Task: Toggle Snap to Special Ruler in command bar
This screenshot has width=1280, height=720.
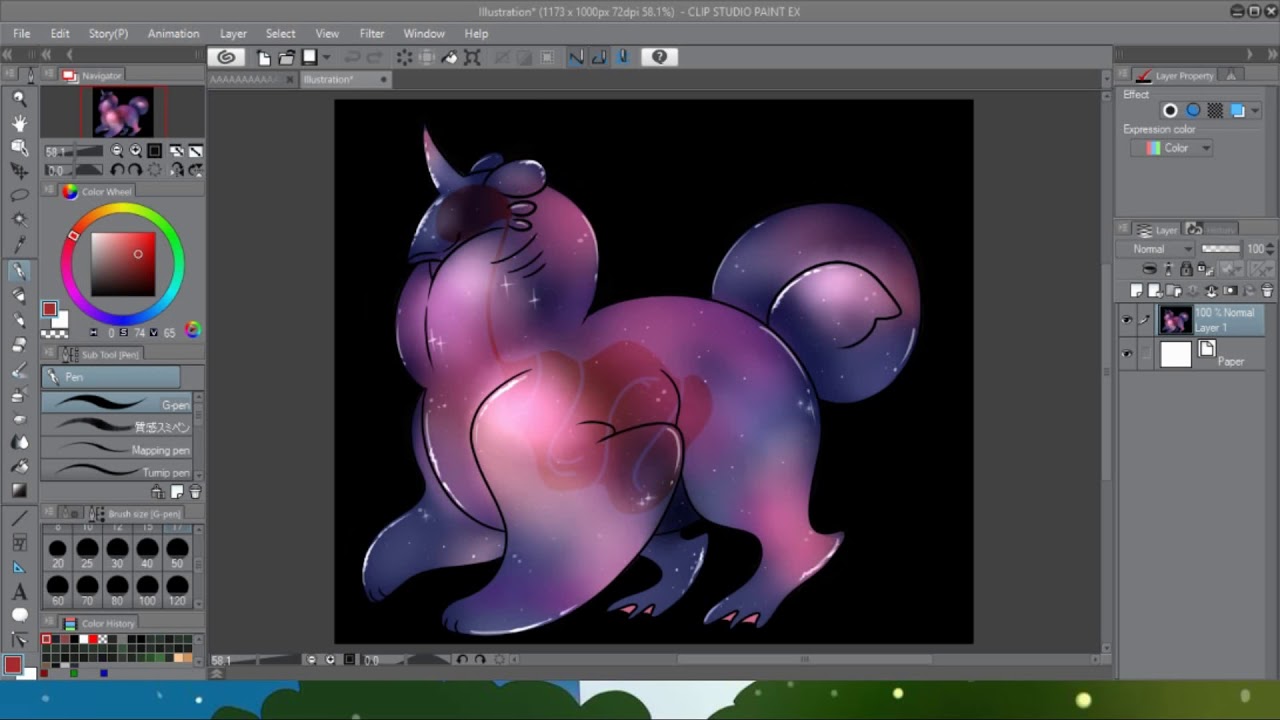Action: point(599,57)
